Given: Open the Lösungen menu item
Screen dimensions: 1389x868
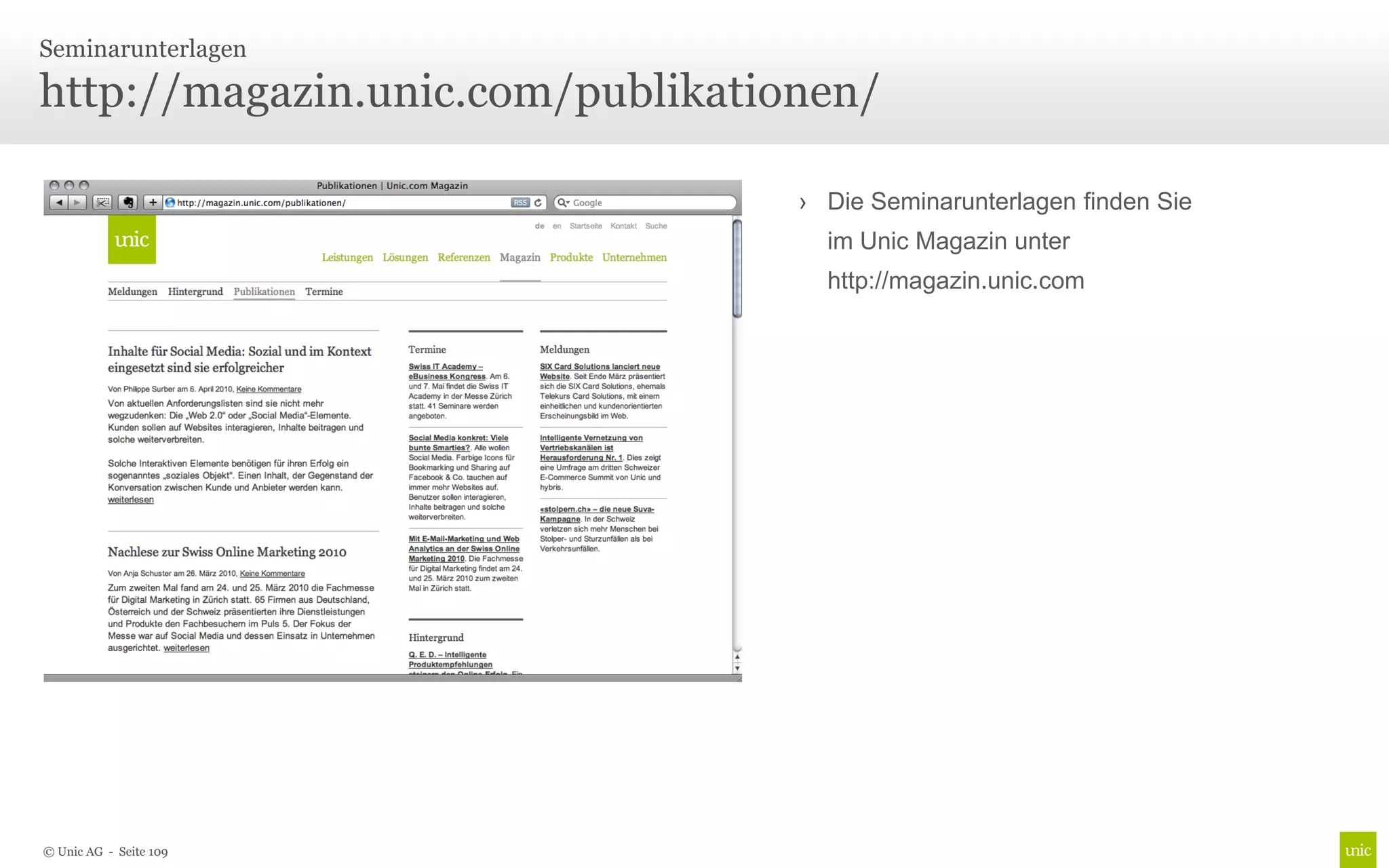Looking at the screenshot, I should [x=405, y=258].
